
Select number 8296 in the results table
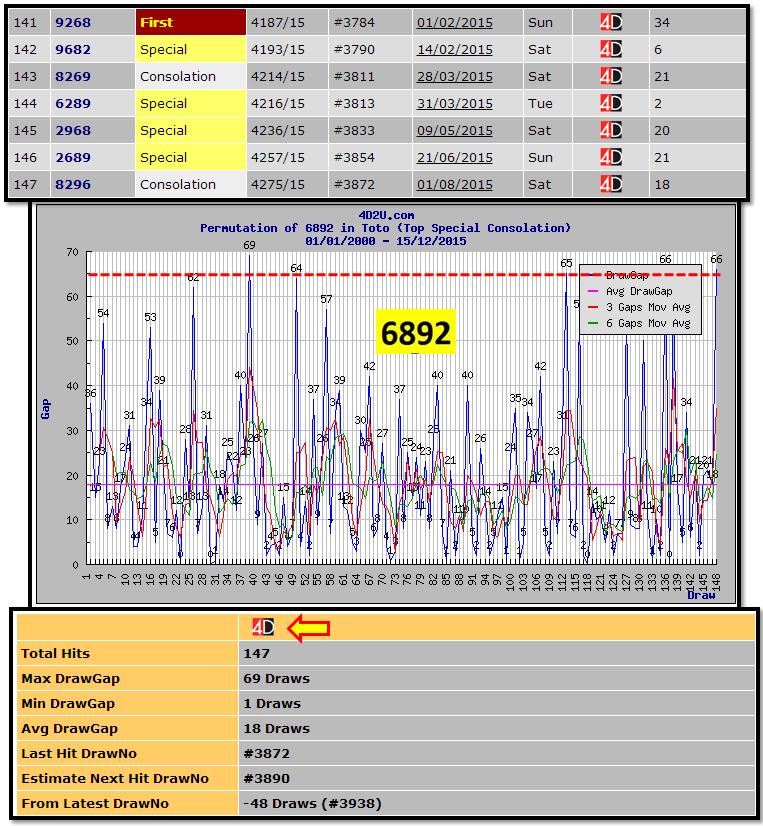73,185
